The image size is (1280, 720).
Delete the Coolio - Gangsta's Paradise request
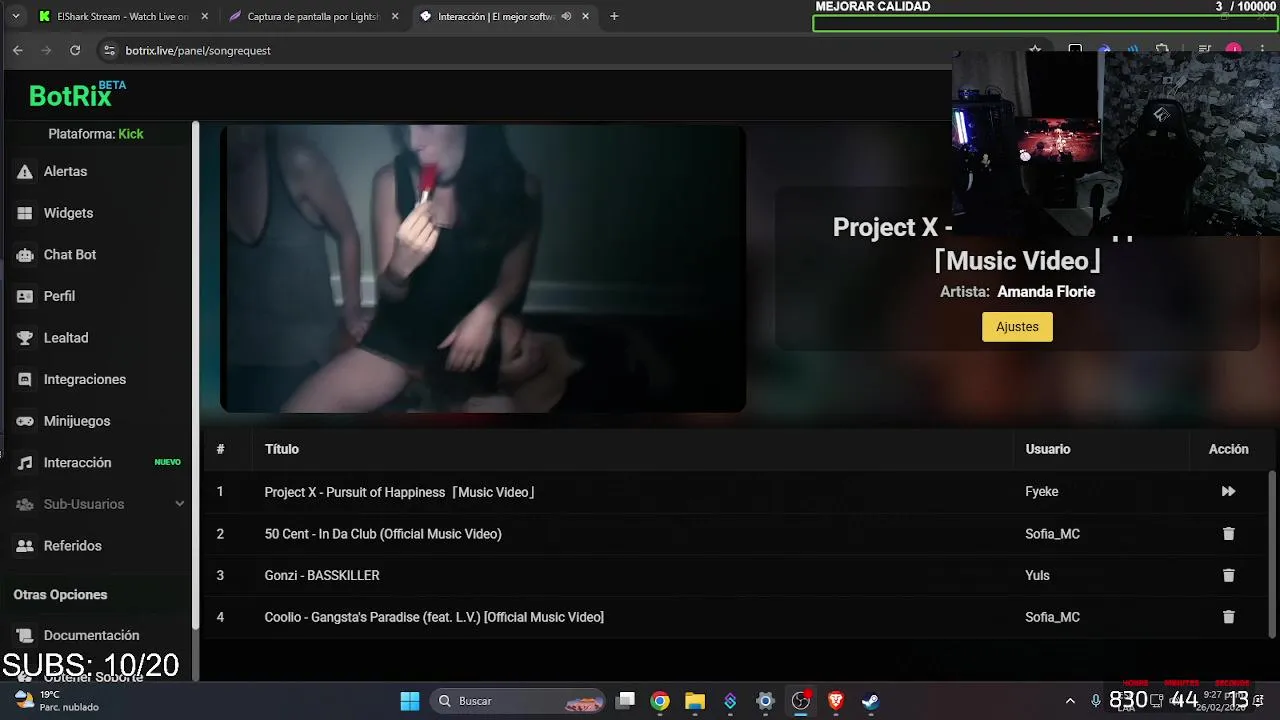(x=1228, y=617)
